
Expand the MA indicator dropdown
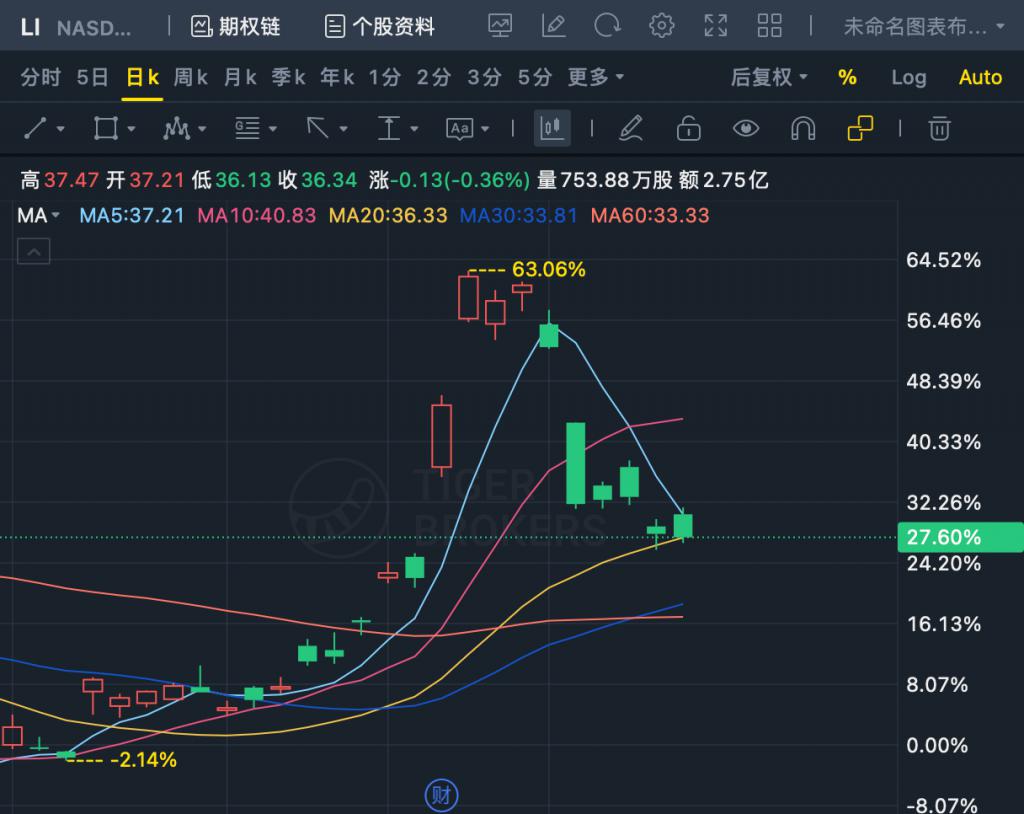pyautogui.click(x=39, y=215)
